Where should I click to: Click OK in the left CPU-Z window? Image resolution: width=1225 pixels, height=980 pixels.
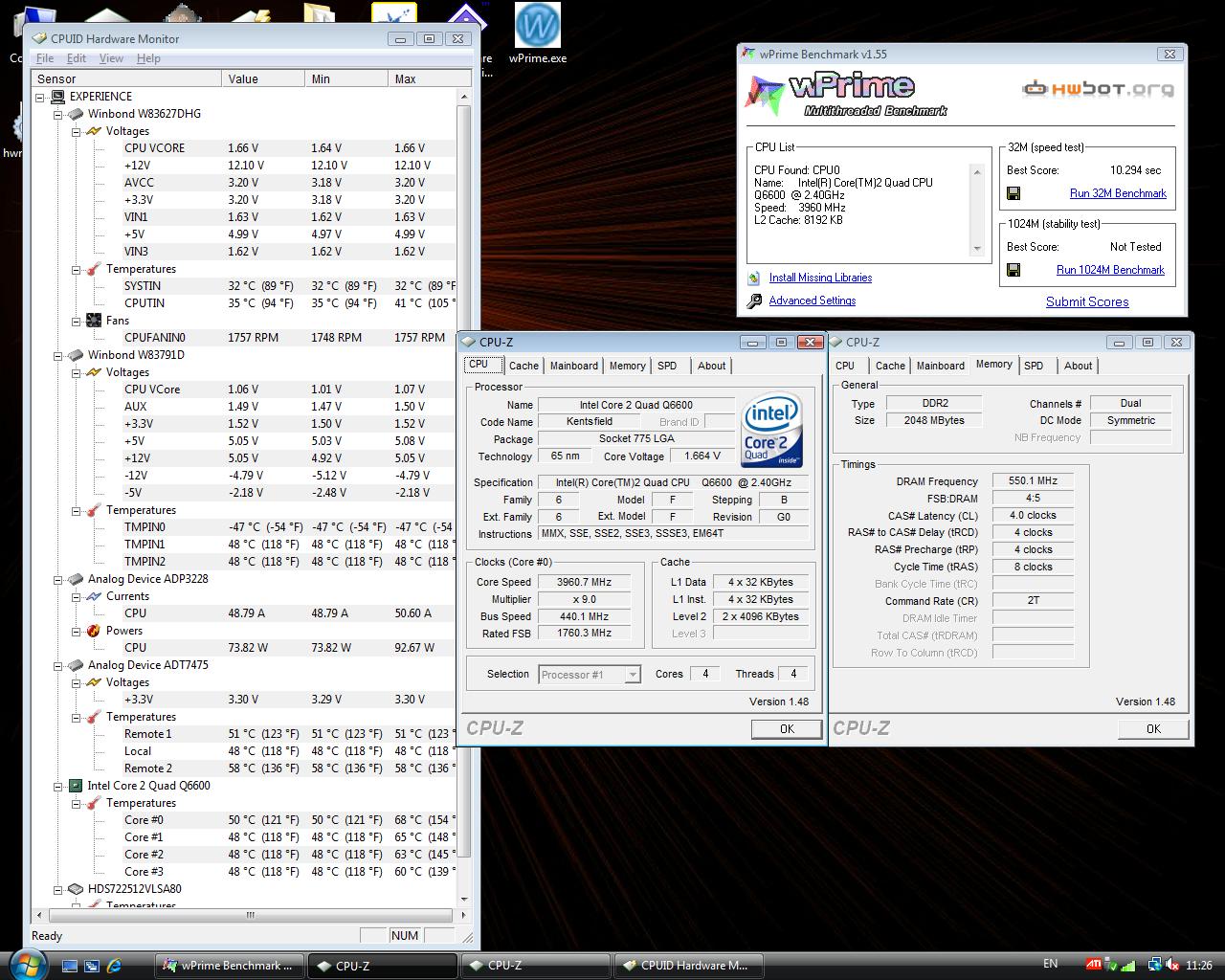[787, 729]
